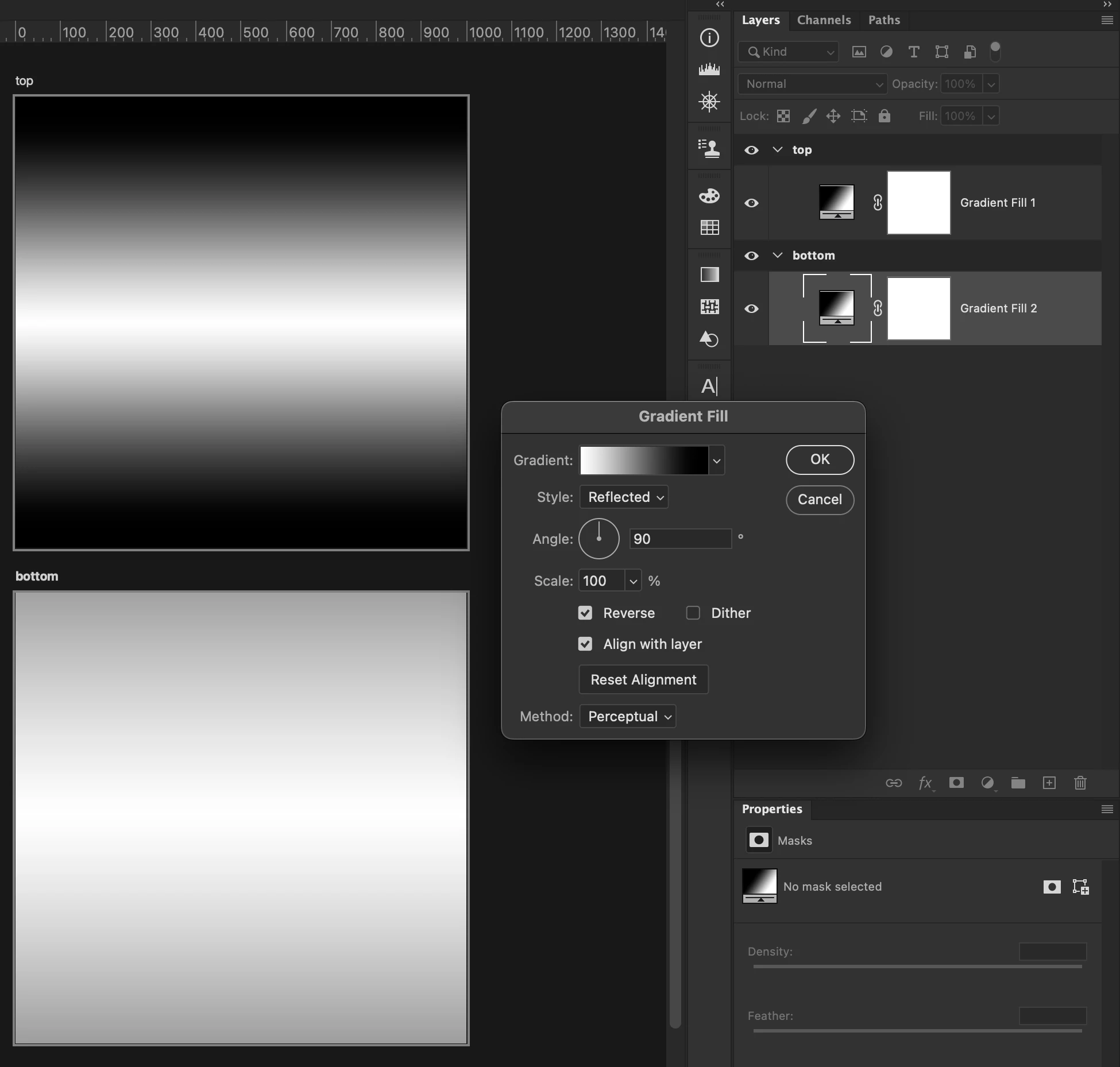
Task: Open the Method dropdown showing Perceptual
Action: click(x=628, y=716)
